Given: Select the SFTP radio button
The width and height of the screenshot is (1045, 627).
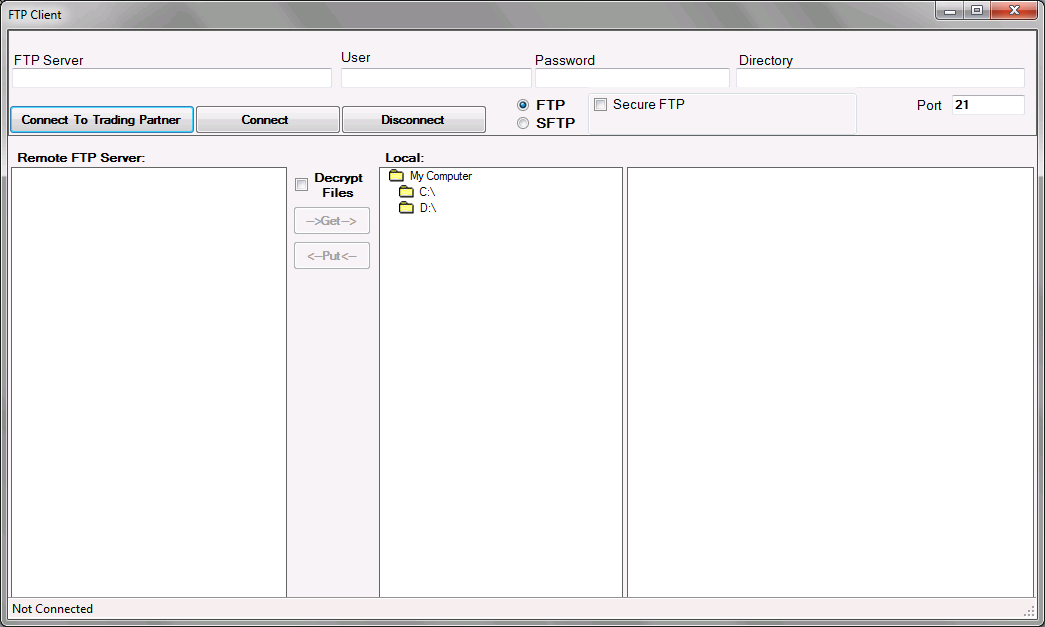Looking at the screenshot, I should 522,123.
